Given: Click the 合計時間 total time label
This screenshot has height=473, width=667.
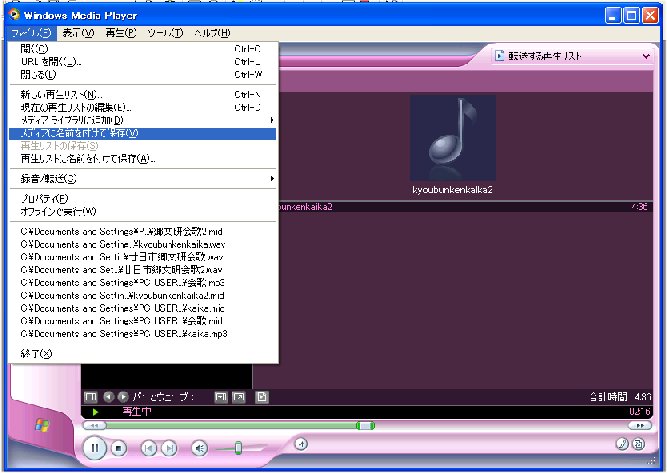Looking at the screenshot, I should tap(608, 397).
